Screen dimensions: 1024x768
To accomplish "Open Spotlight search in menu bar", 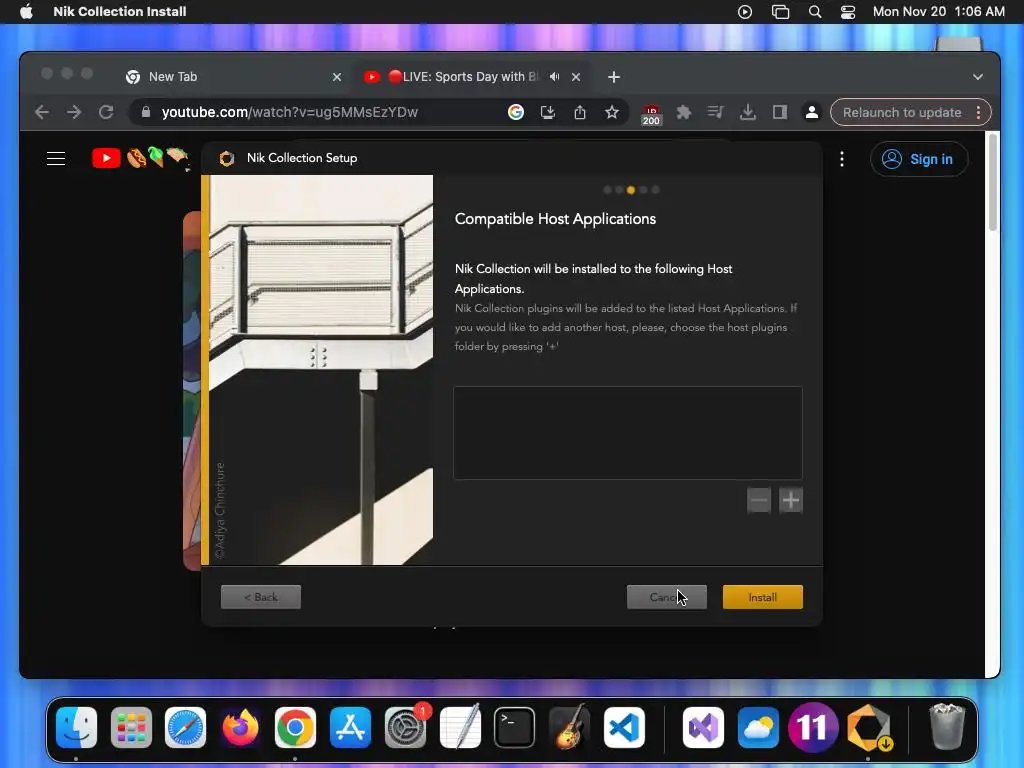I will [x=815, y=12].
